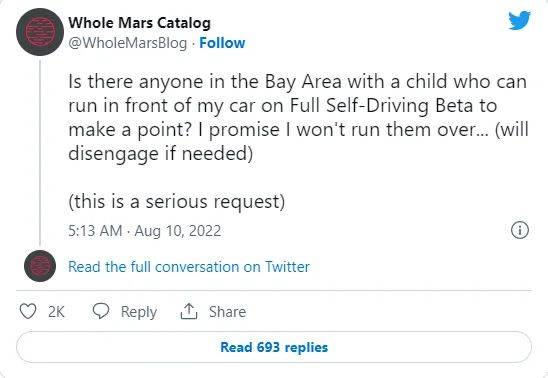The height and width of the screenshot is (378, 548).
Task: Click the vertical thread line under the avatar
Action: point(40,153)
